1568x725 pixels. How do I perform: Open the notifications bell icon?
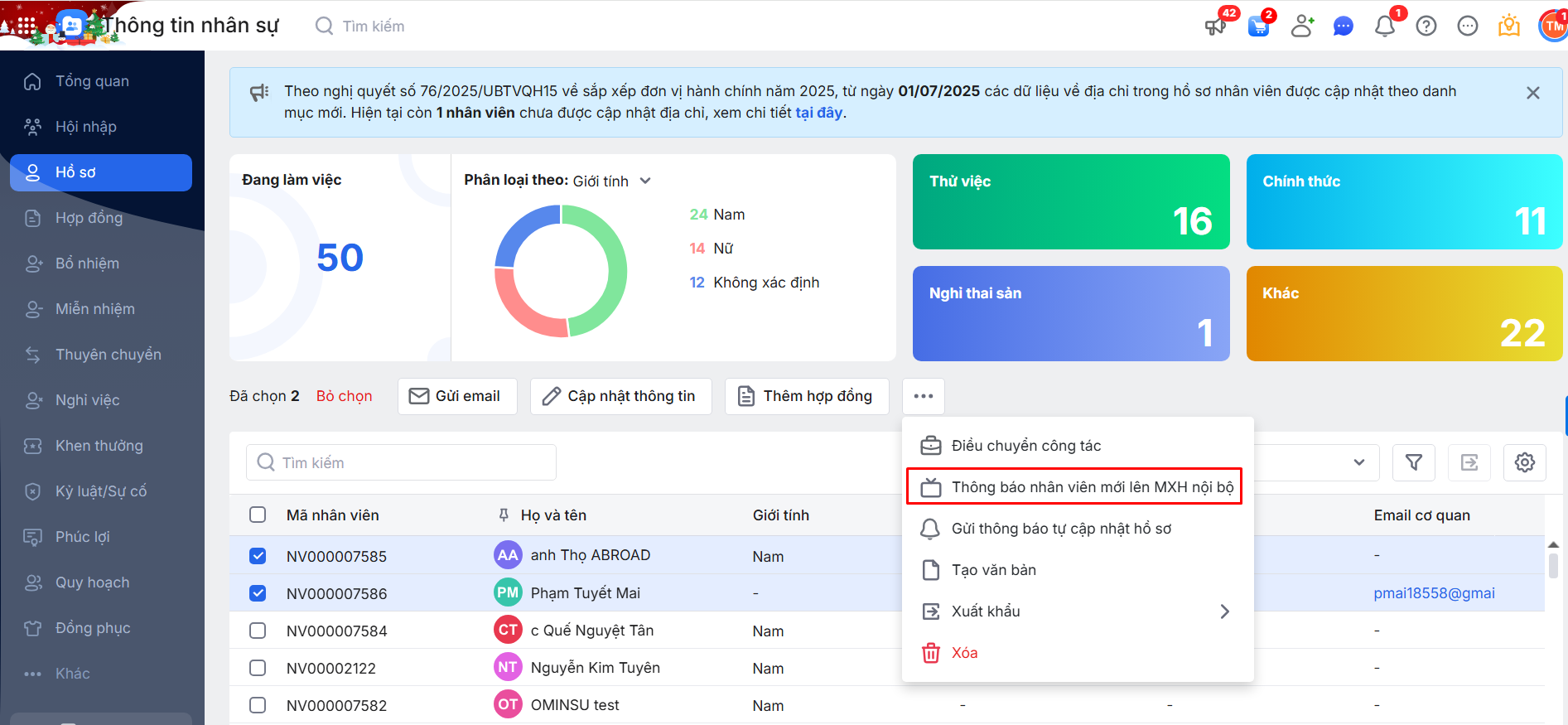pos(1384,27)
